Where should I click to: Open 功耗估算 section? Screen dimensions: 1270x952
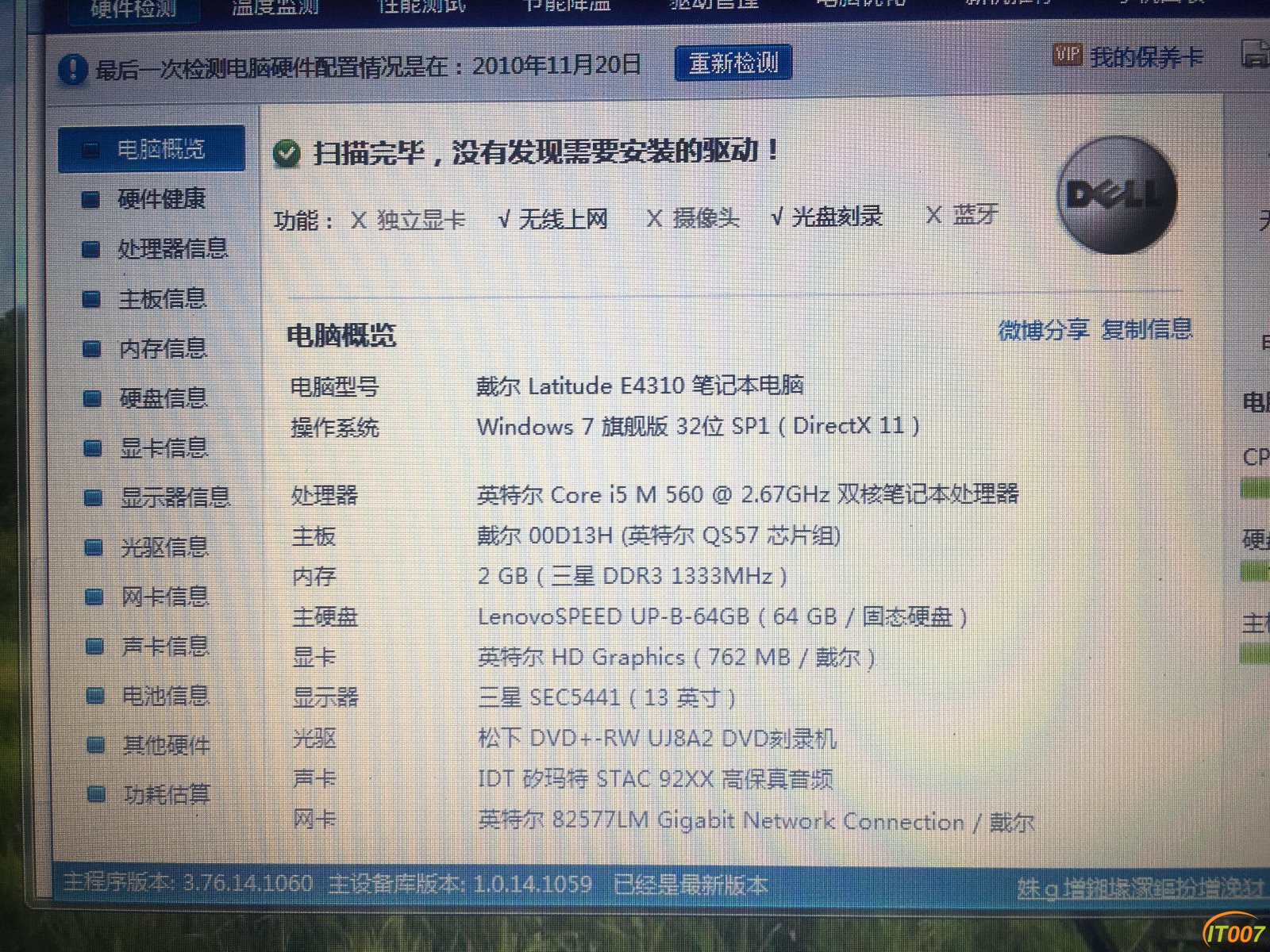[x=167, y=794]
